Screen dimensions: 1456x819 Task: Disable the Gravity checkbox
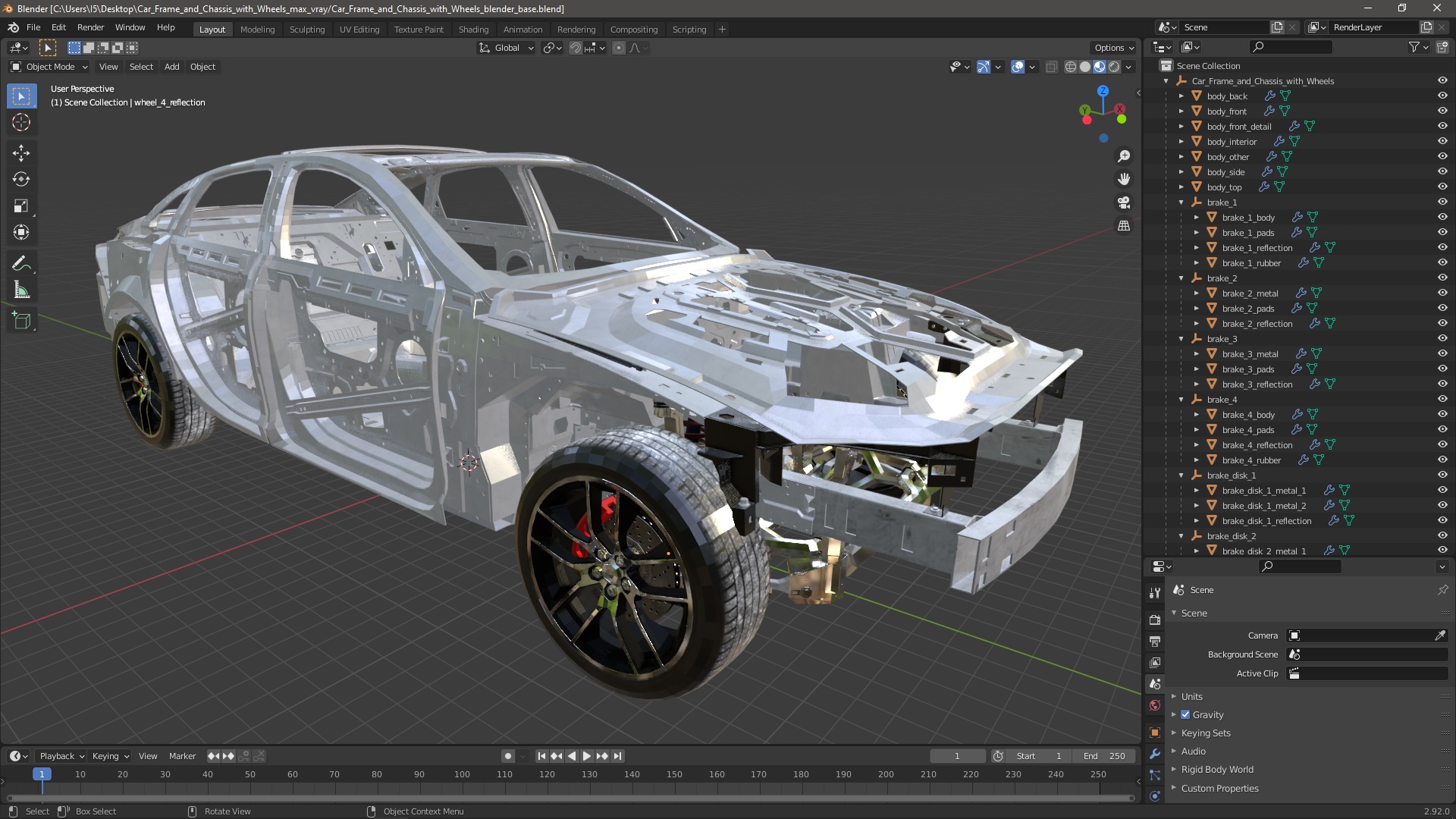1185,714
